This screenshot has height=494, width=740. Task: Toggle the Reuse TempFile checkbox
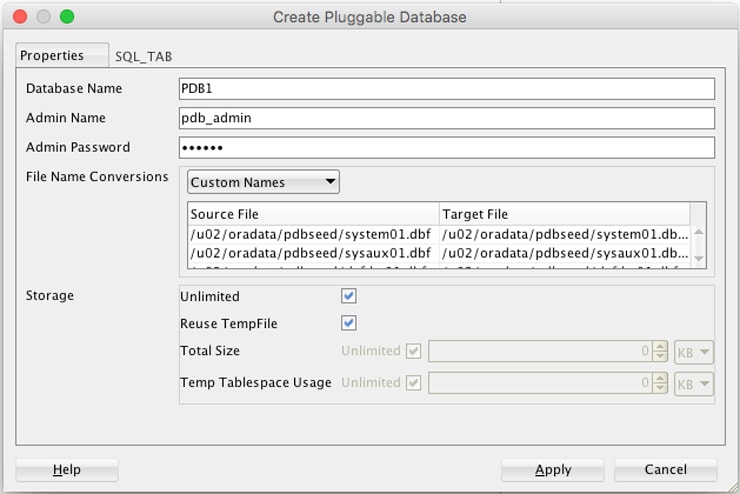(349, 323)
